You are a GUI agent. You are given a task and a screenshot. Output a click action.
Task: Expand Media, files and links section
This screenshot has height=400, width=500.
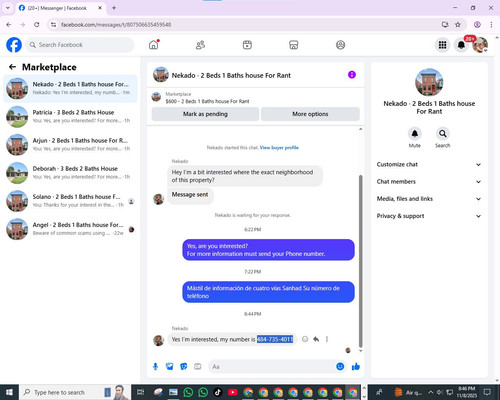click(x=429, y=199)
